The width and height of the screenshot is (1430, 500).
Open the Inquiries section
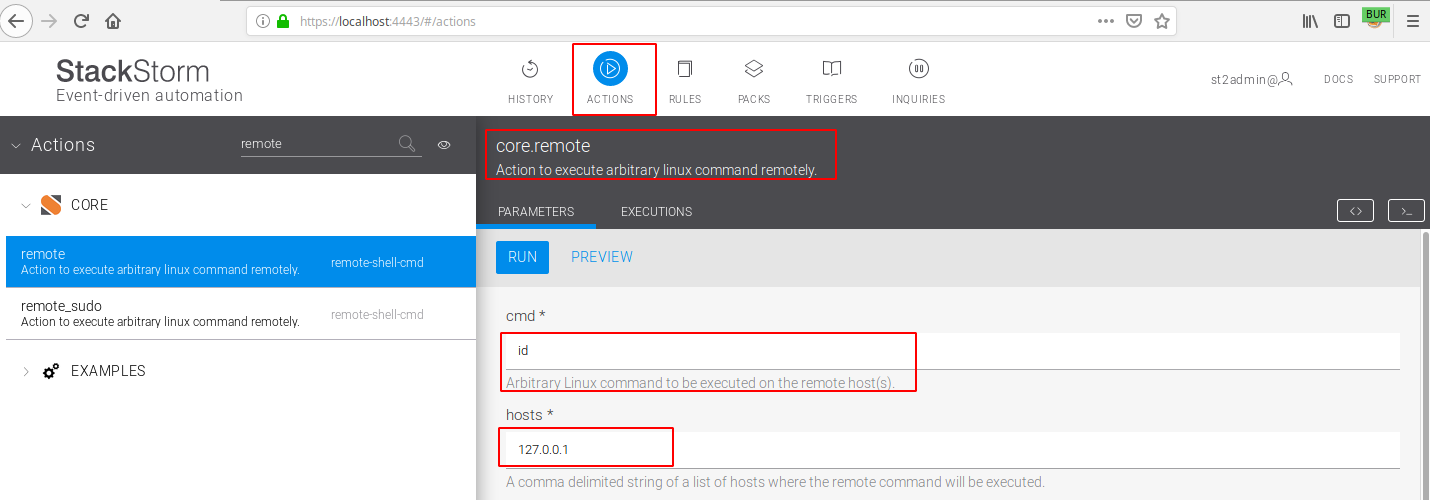coord(918,80)
